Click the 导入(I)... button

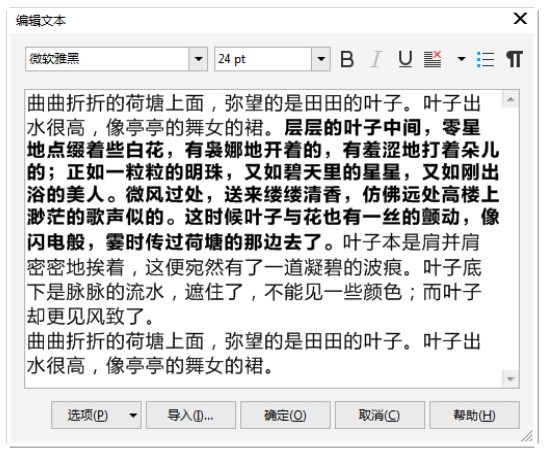point(190,415)
